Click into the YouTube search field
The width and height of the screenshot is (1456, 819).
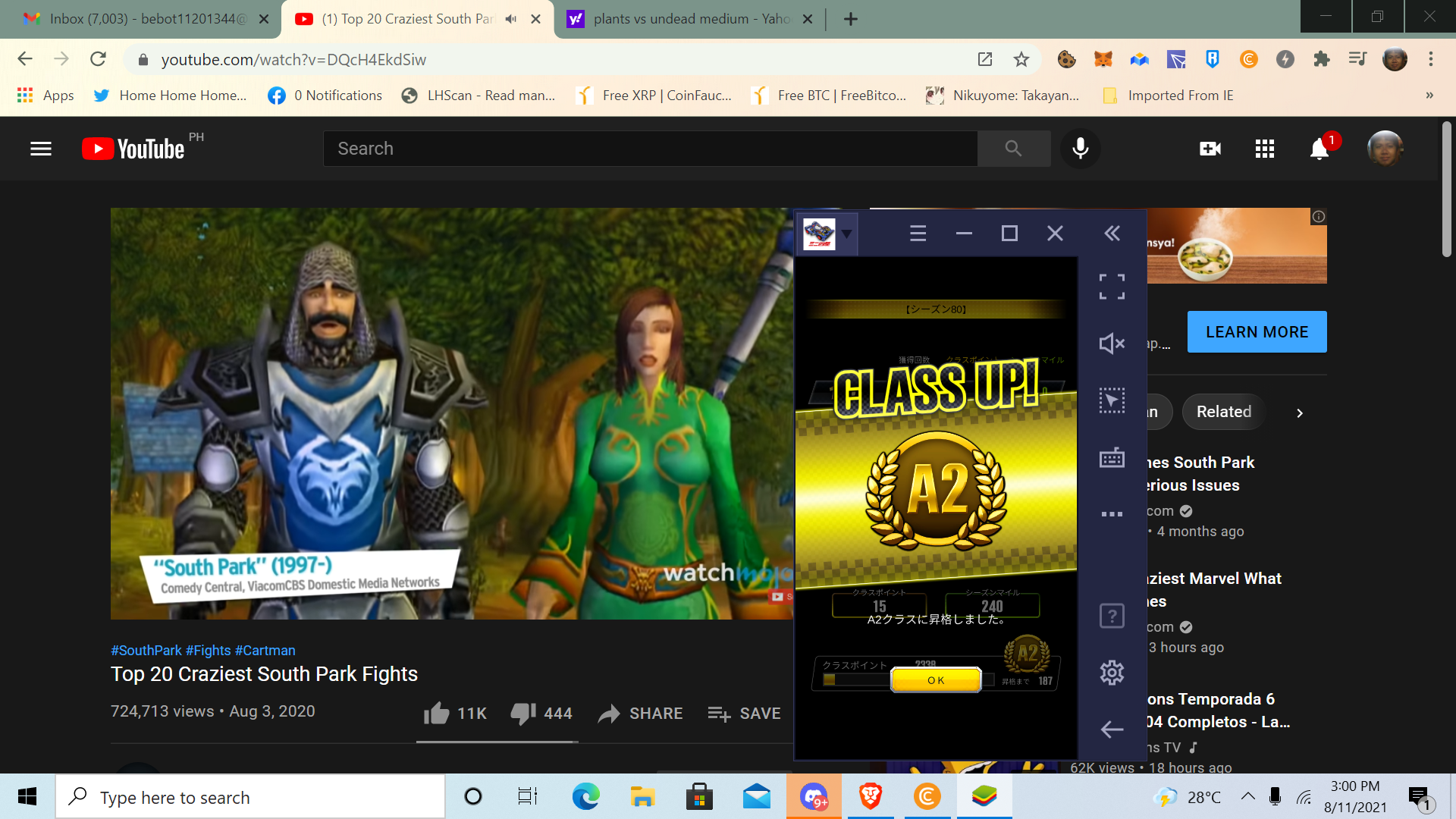click(651, 149)
